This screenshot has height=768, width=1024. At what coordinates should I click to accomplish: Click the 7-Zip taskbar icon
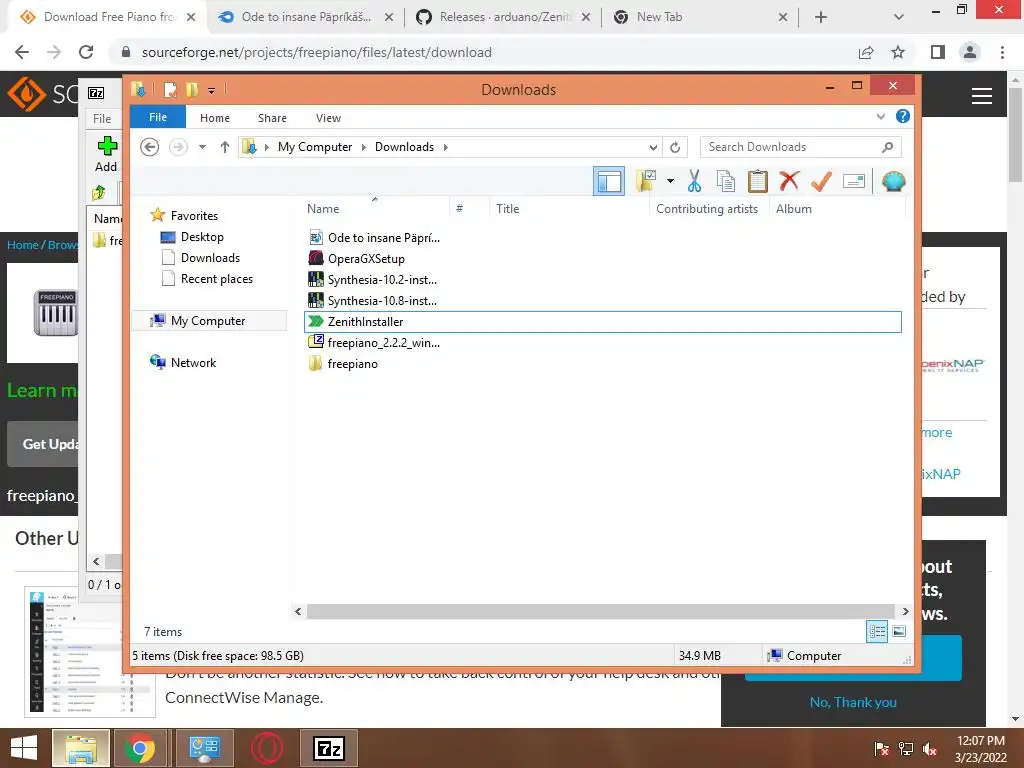(328, 748)
